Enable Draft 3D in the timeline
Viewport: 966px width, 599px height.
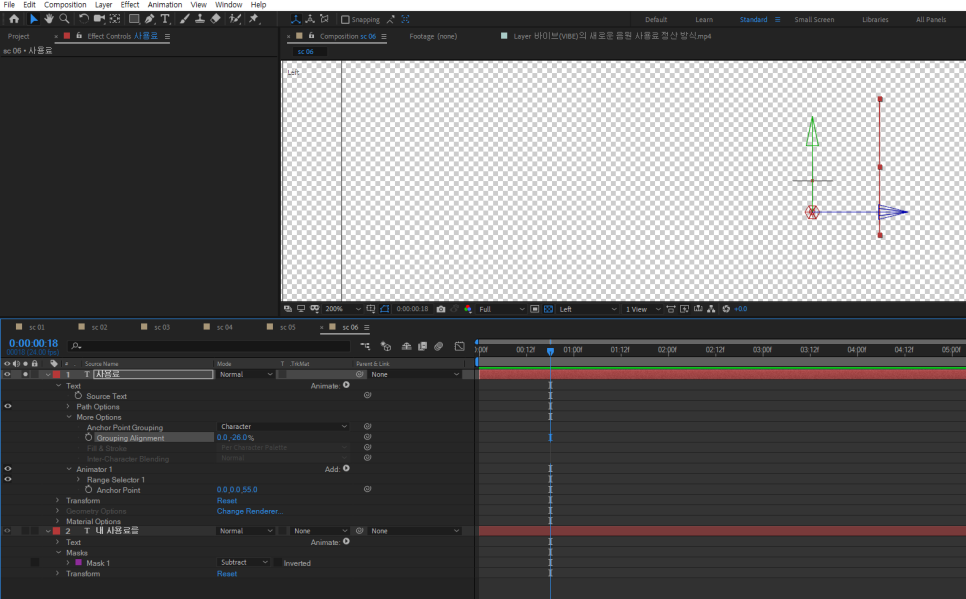[386, 346]
